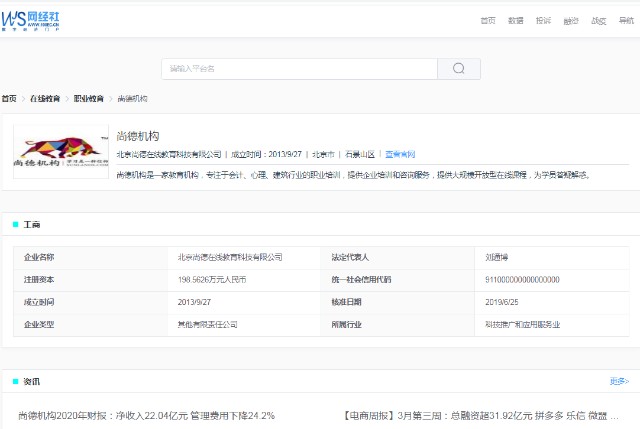
Task: Click the 工商 section heading
Action: click(31, 225)
